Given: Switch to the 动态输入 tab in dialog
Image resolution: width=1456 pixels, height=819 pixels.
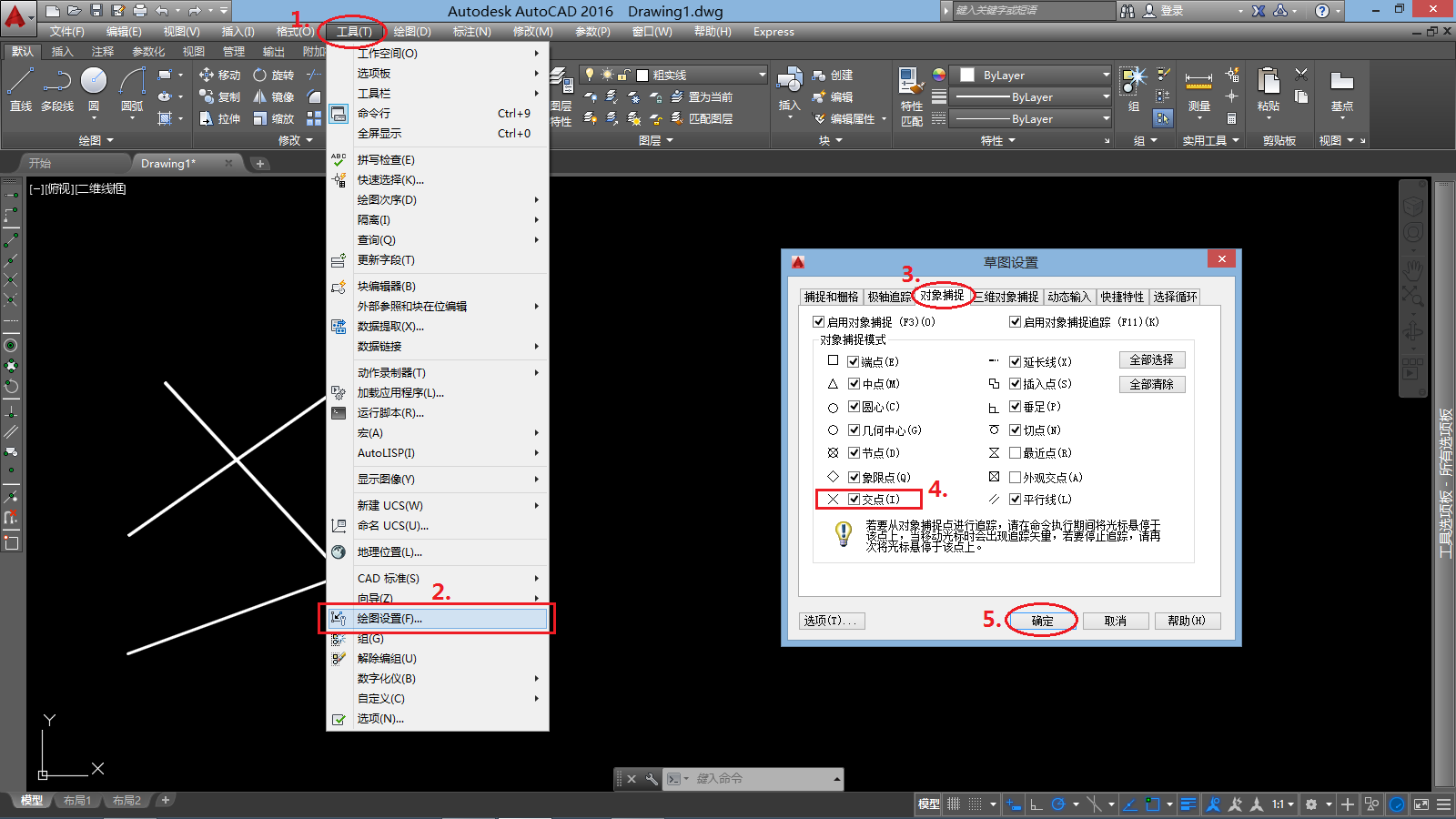Looking at the screenshot, I should pos(1068,297).
